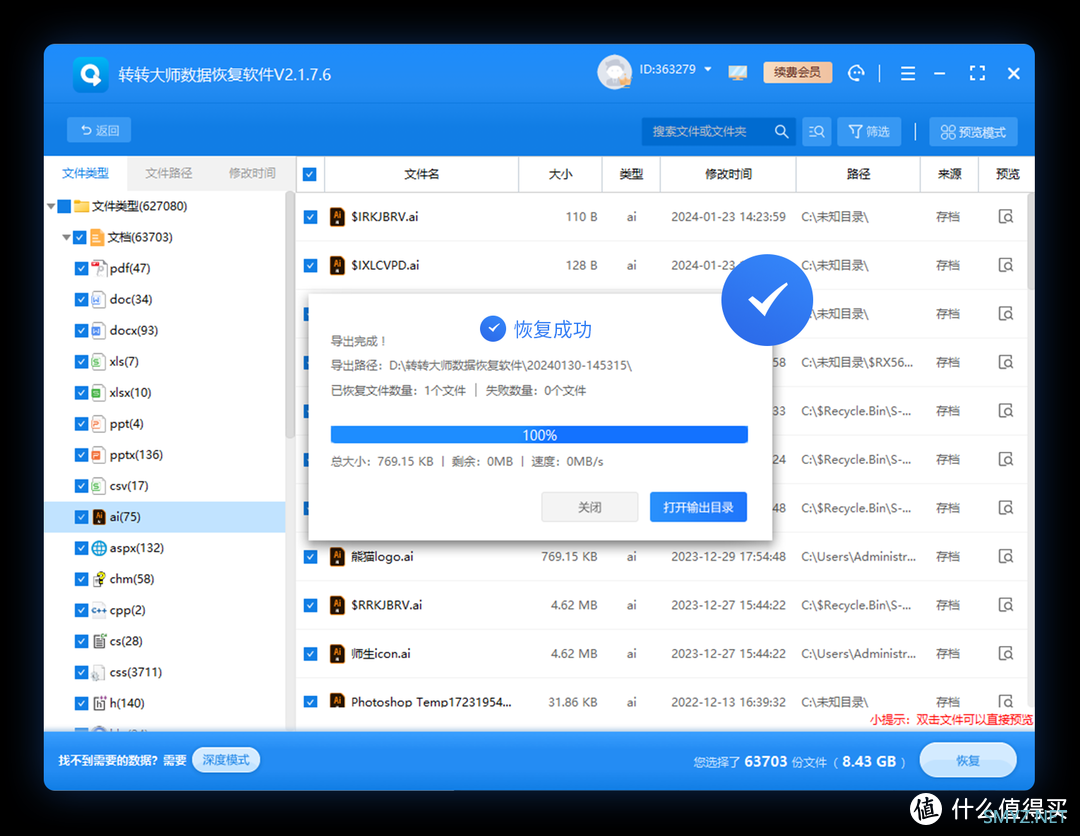Open the account ID dropdown arrow
1080x836 pixels.
(708, 70)
